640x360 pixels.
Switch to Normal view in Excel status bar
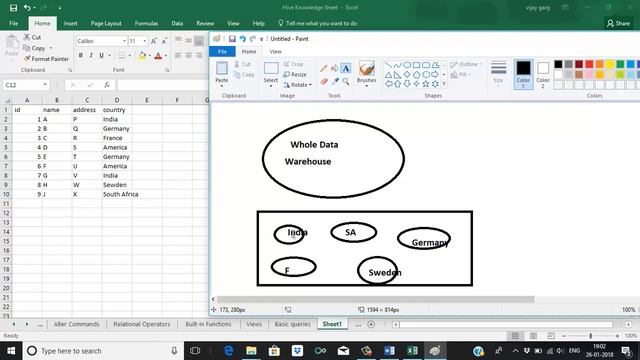pos(516,336)
